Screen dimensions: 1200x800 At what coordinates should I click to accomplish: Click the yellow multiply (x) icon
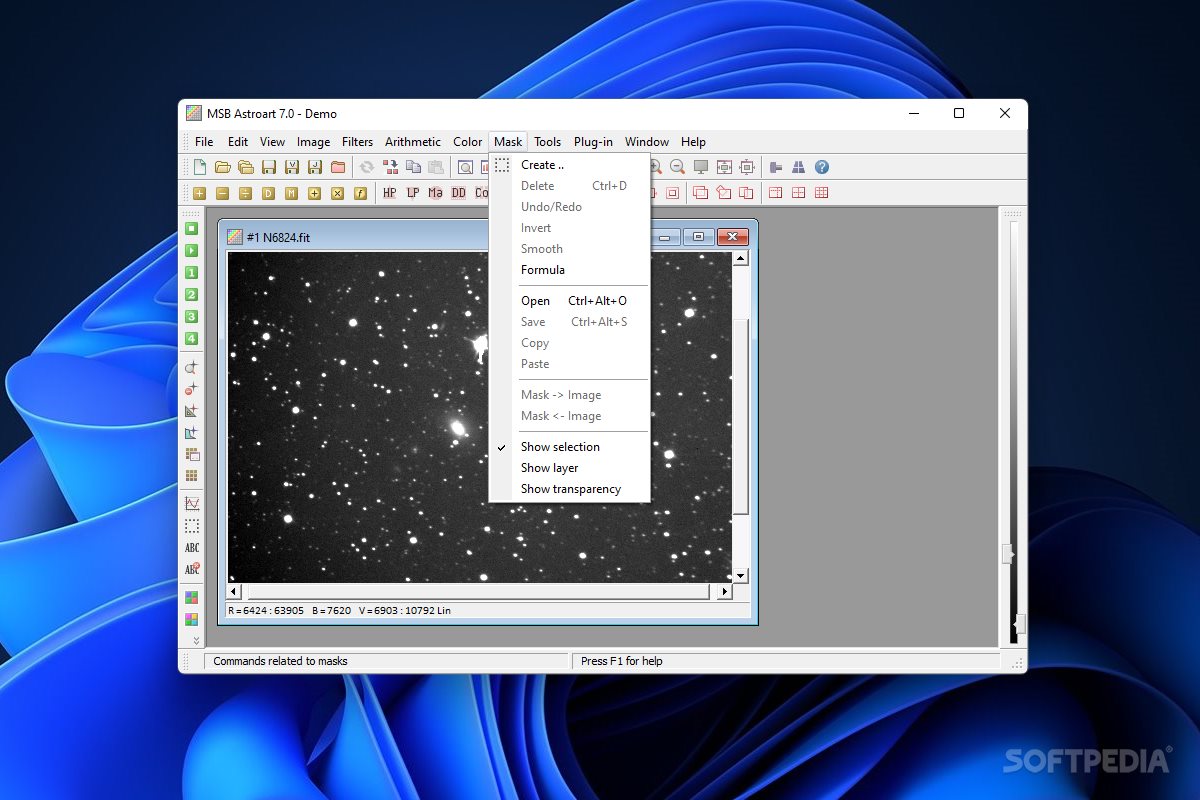tap(337, 193)
